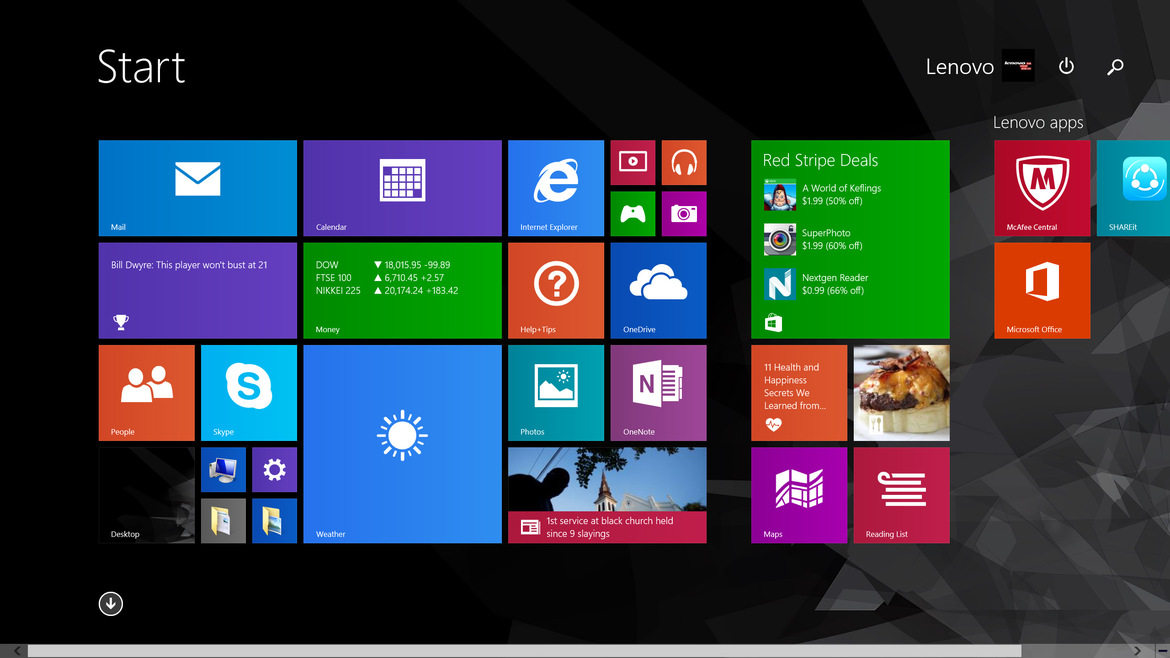
Task: Open the Red Stripe Deals Store tile
Action: tap(850, 239)
